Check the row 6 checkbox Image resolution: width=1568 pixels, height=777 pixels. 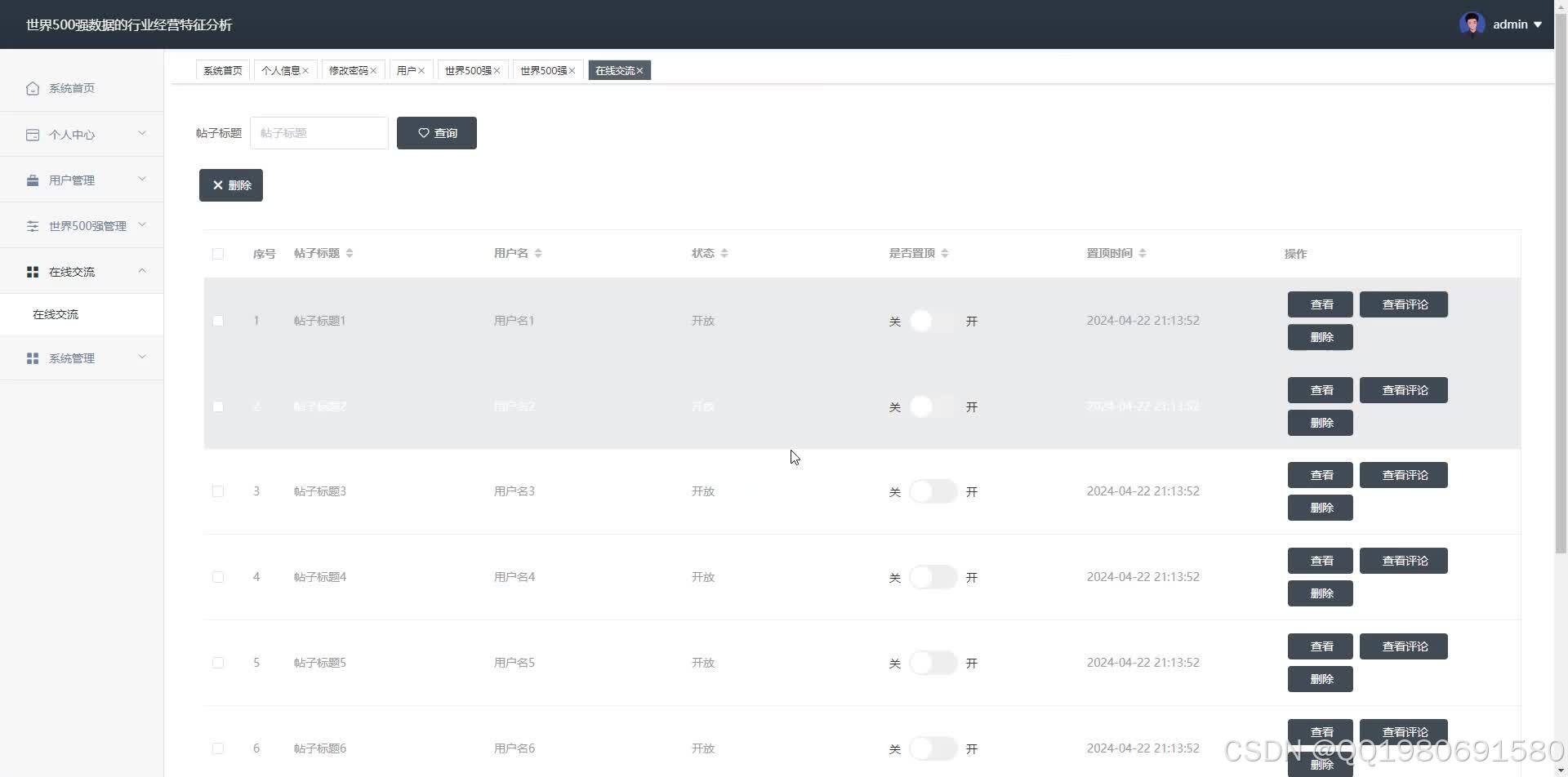tap(218, 748)
